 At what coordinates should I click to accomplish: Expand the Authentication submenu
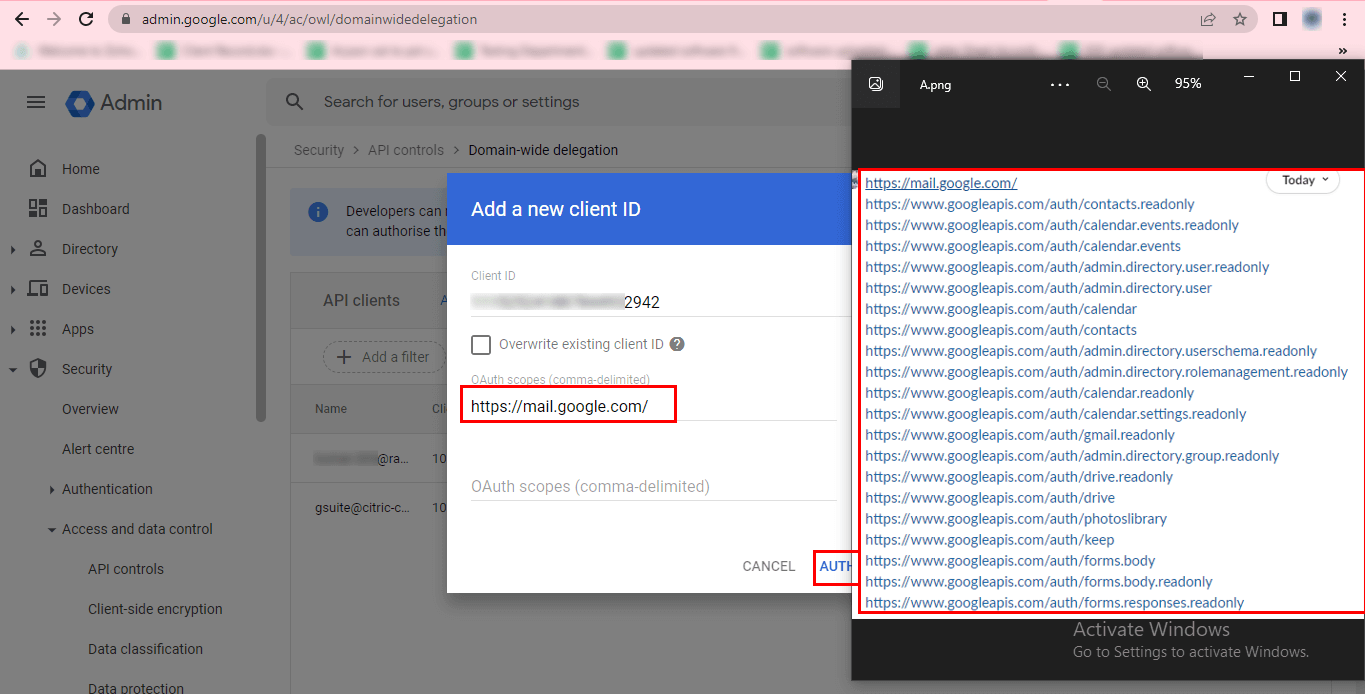[x=52, y=490]
